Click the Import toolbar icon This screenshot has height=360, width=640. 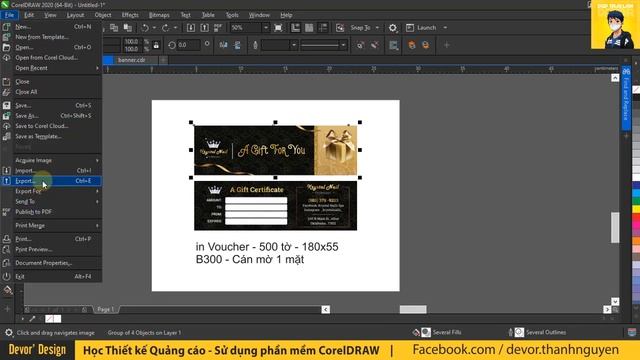point(191,28)
